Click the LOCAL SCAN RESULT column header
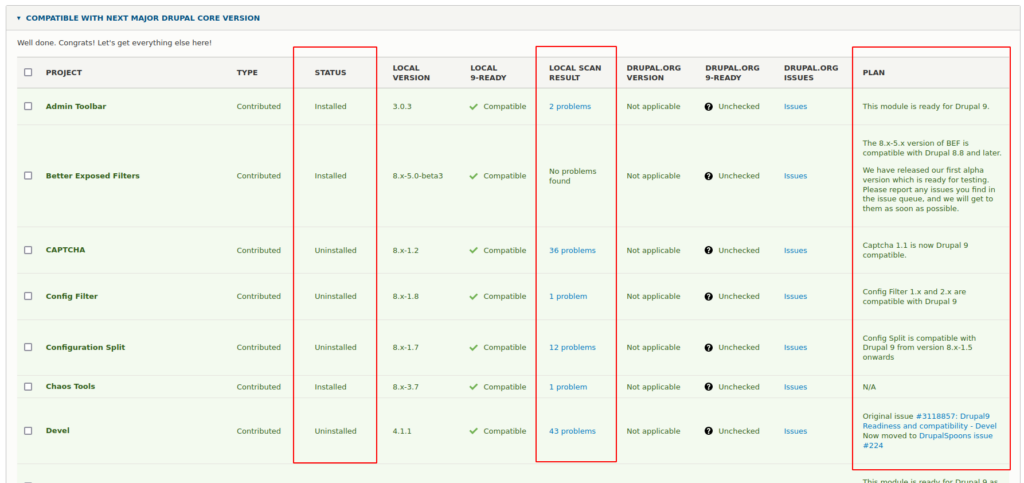 click(575, 72)
